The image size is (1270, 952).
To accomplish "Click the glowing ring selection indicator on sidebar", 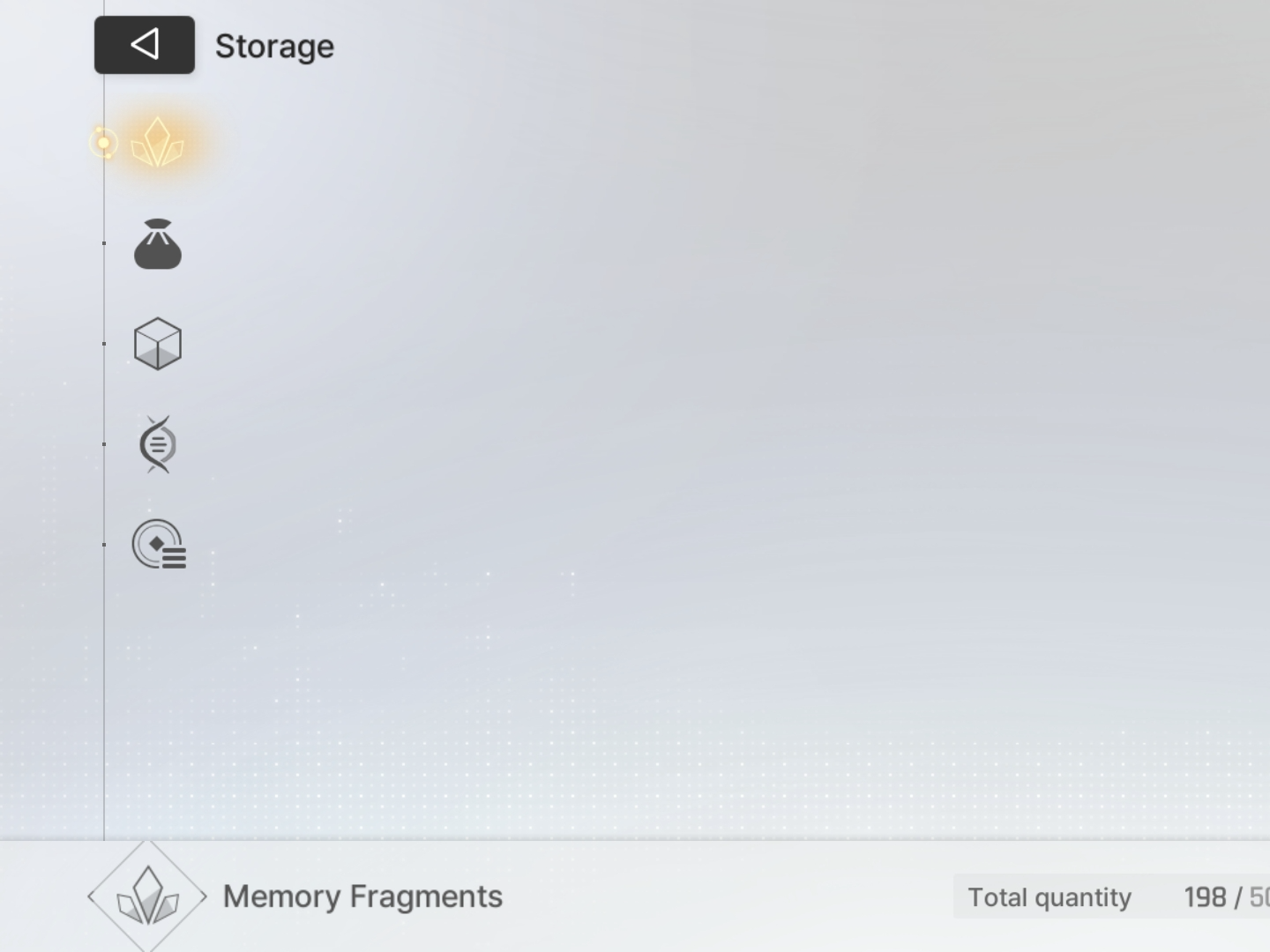I will click(x=103, y=143).
